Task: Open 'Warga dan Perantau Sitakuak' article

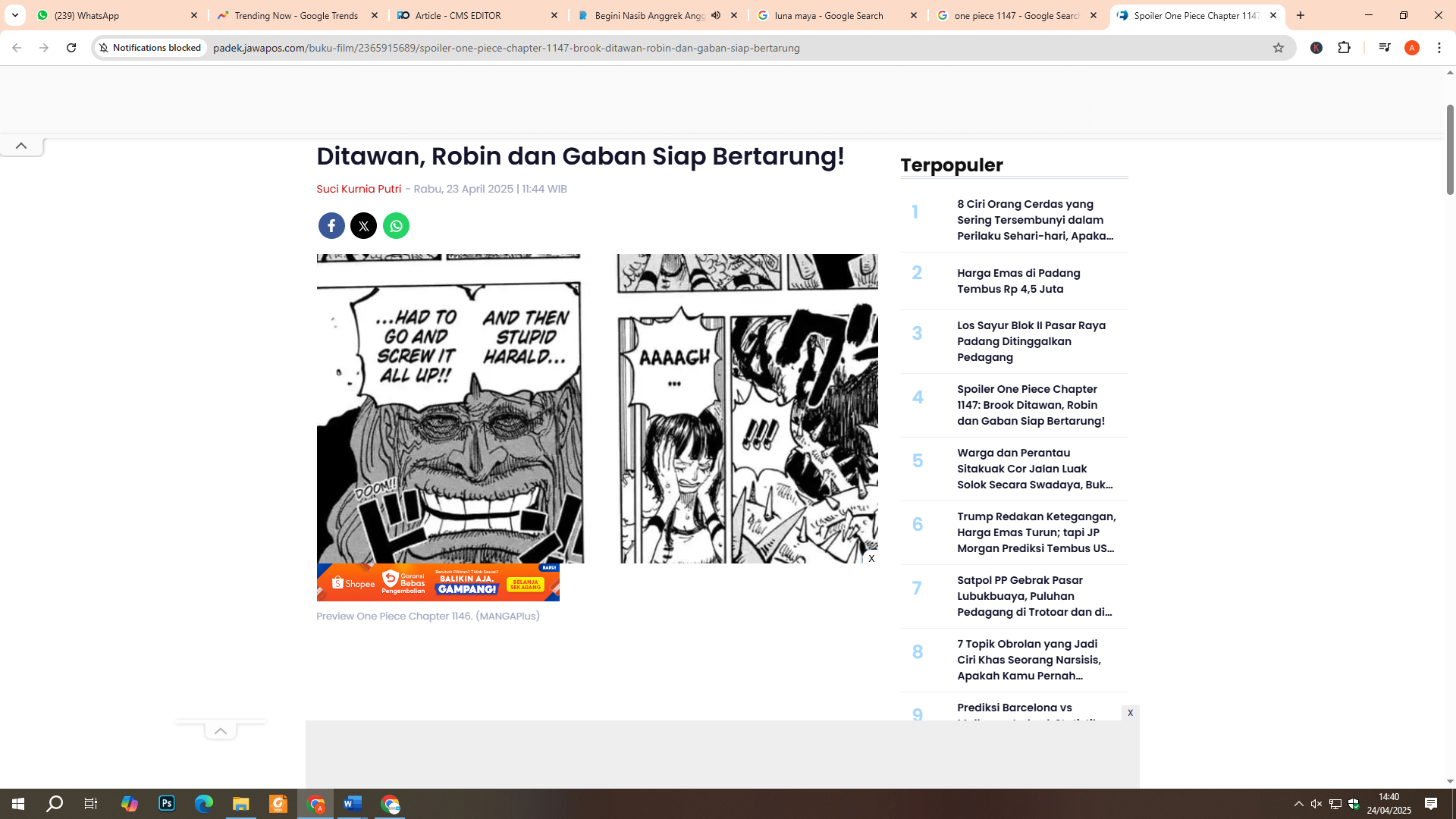Action: click(1036, 469)
